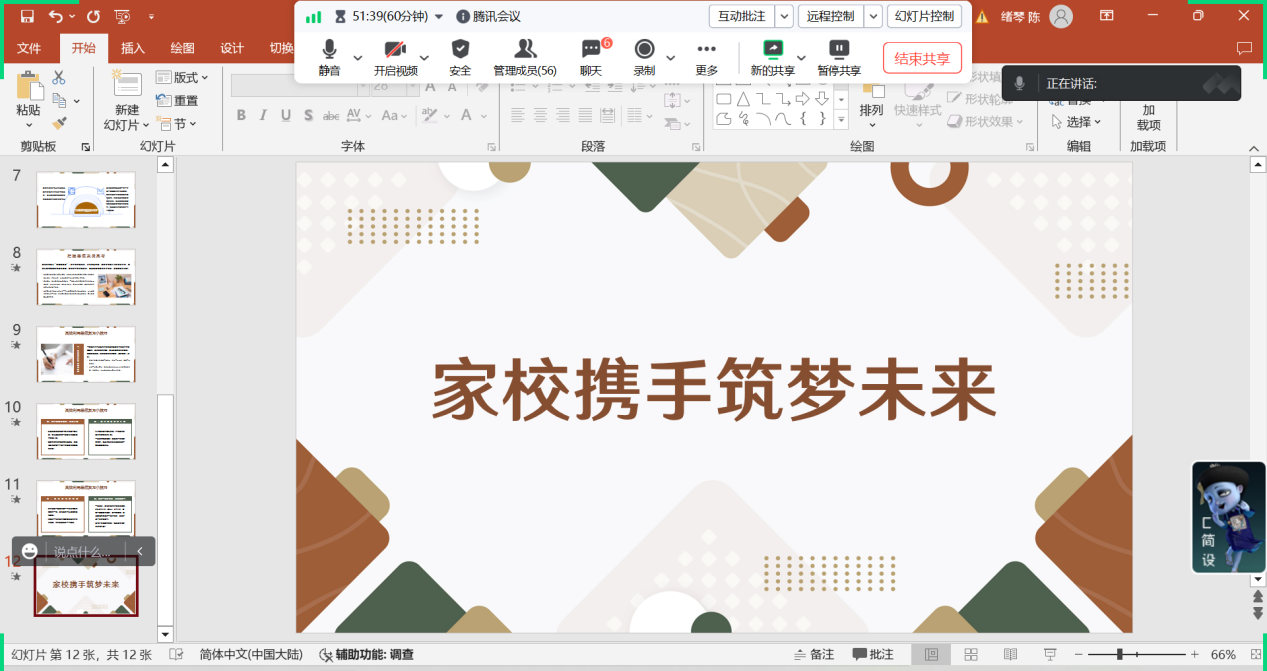
Task: Open the File (文件) menu
Action: click(x=29, y=48)
